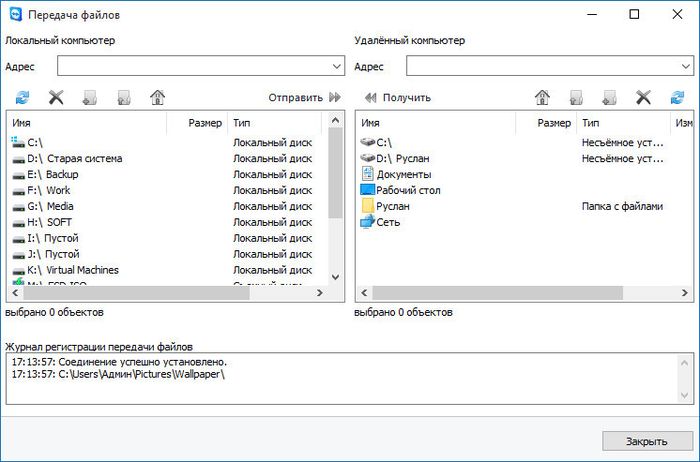Refresh the remote computer file list
The width and height of the screenshot is (700, 462).
(678, 98)
